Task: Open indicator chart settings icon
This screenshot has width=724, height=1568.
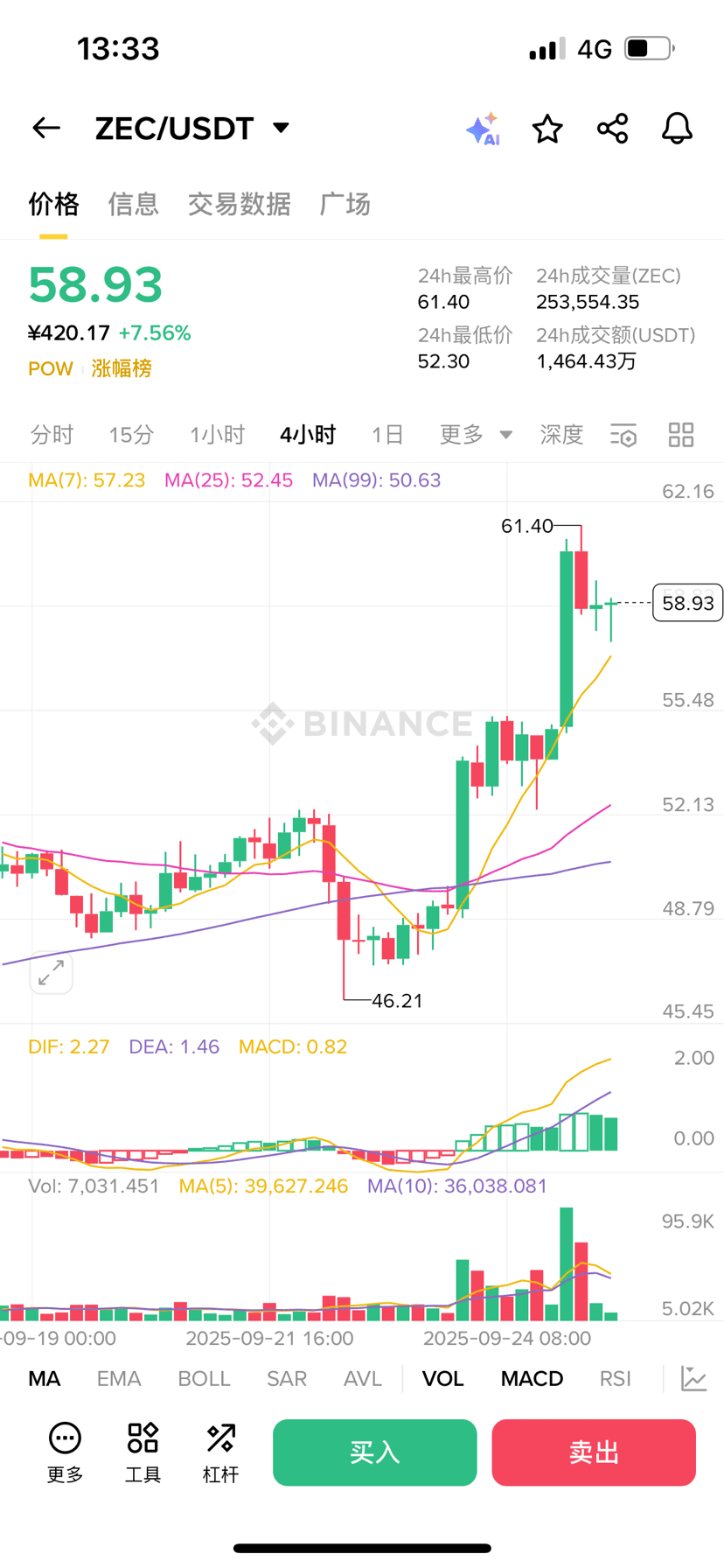Action: [x=693, y=1379]
